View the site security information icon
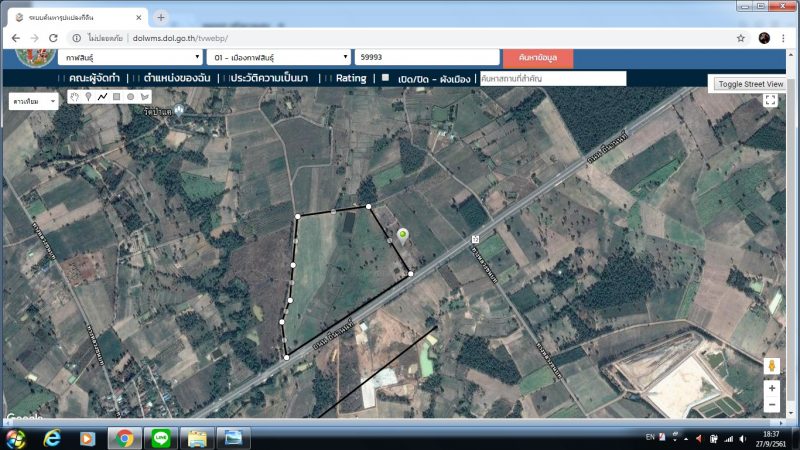Viewport: 800px width, 450px height. 77,38
